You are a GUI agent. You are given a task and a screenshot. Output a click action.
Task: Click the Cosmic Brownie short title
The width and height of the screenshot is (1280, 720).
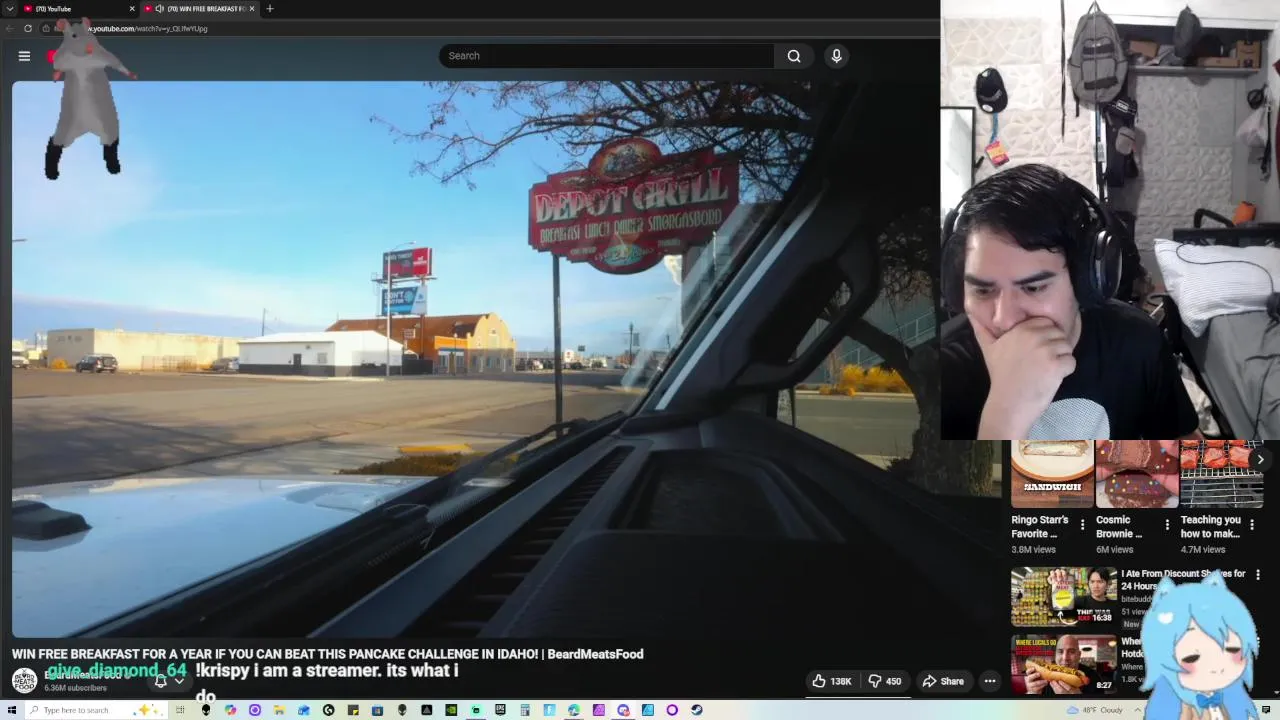[1119, 527]
